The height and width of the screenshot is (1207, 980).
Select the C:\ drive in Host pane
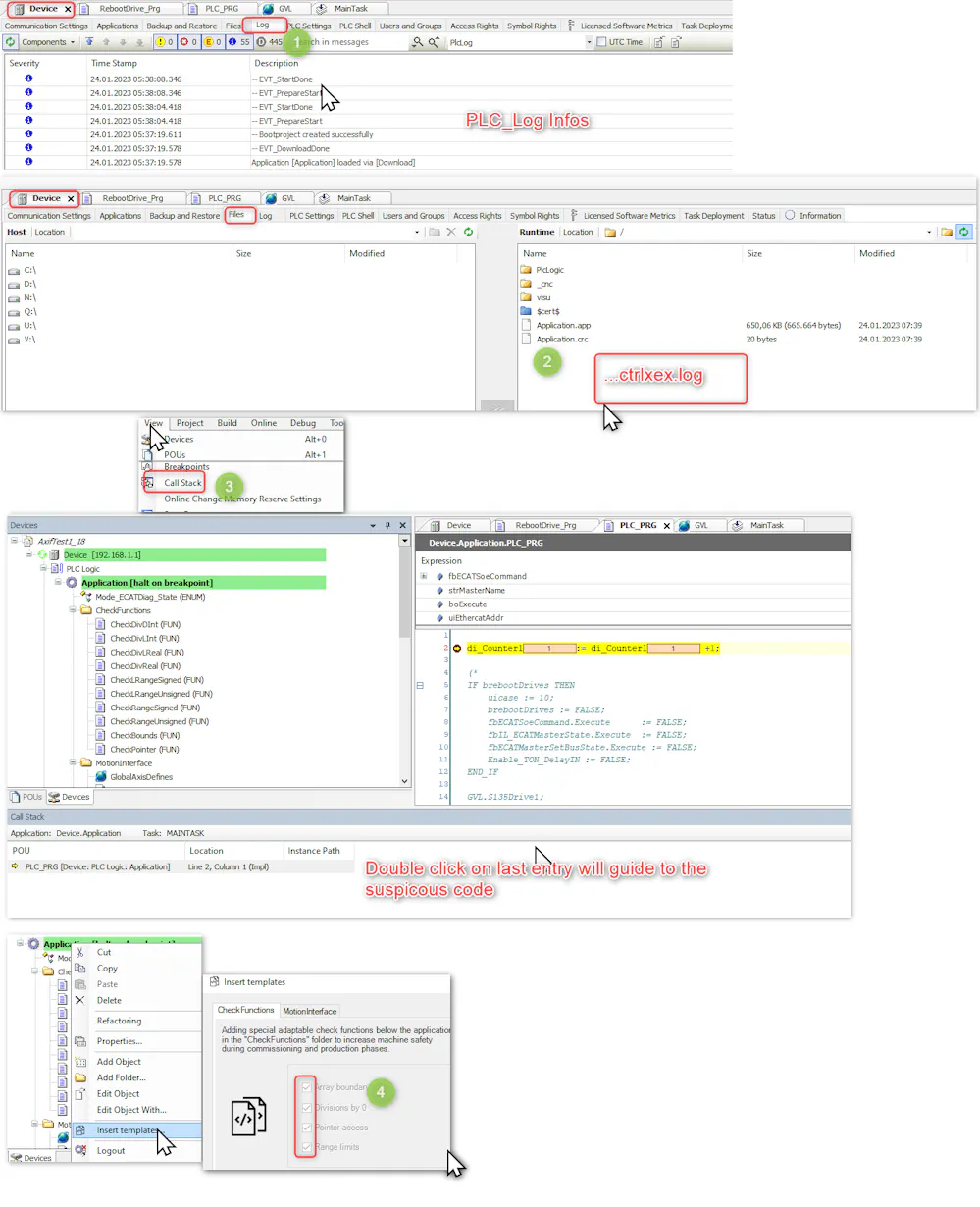coord(23,270)
